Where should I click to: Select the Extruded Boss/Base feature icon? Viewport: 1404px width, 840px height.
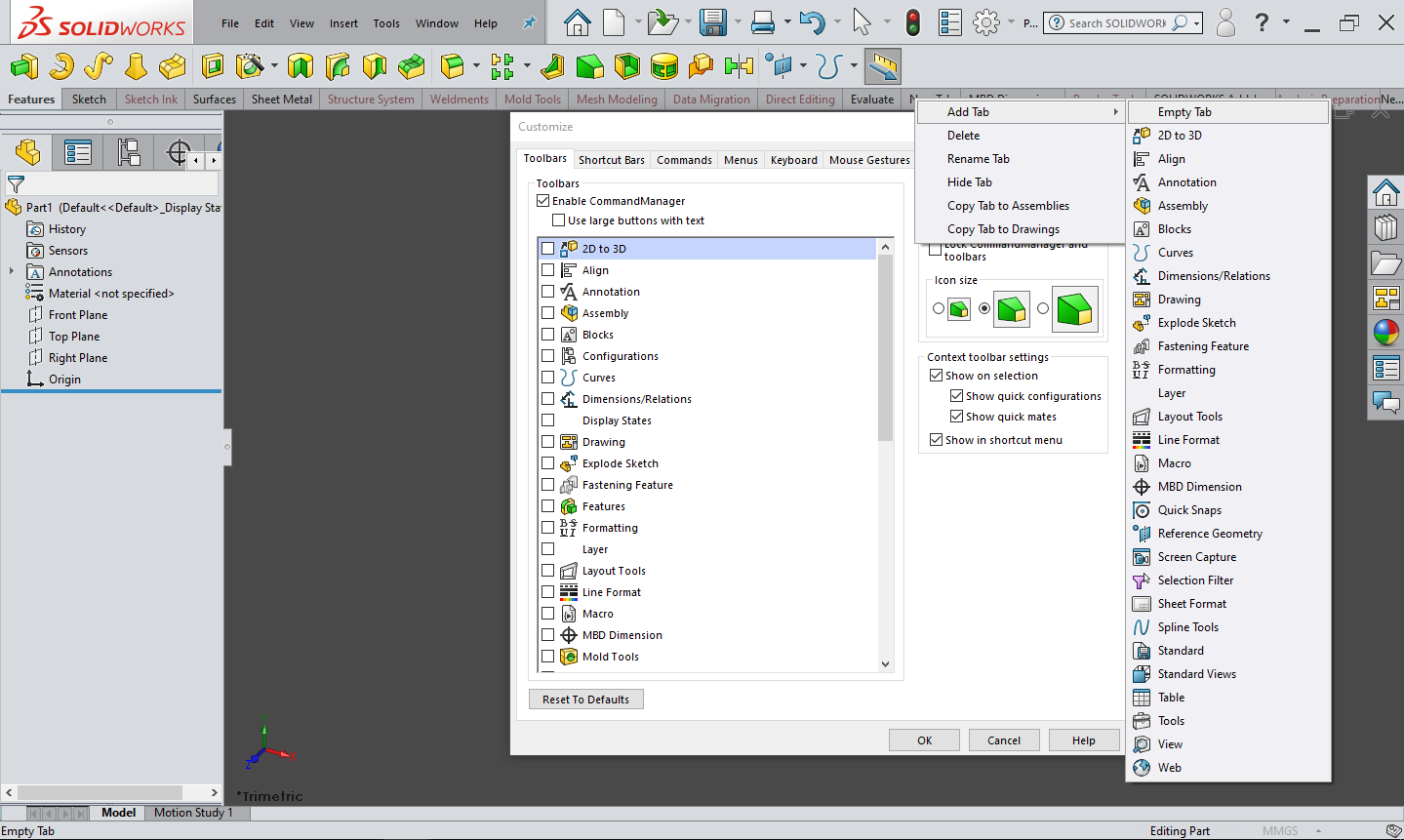coord(23,66)
